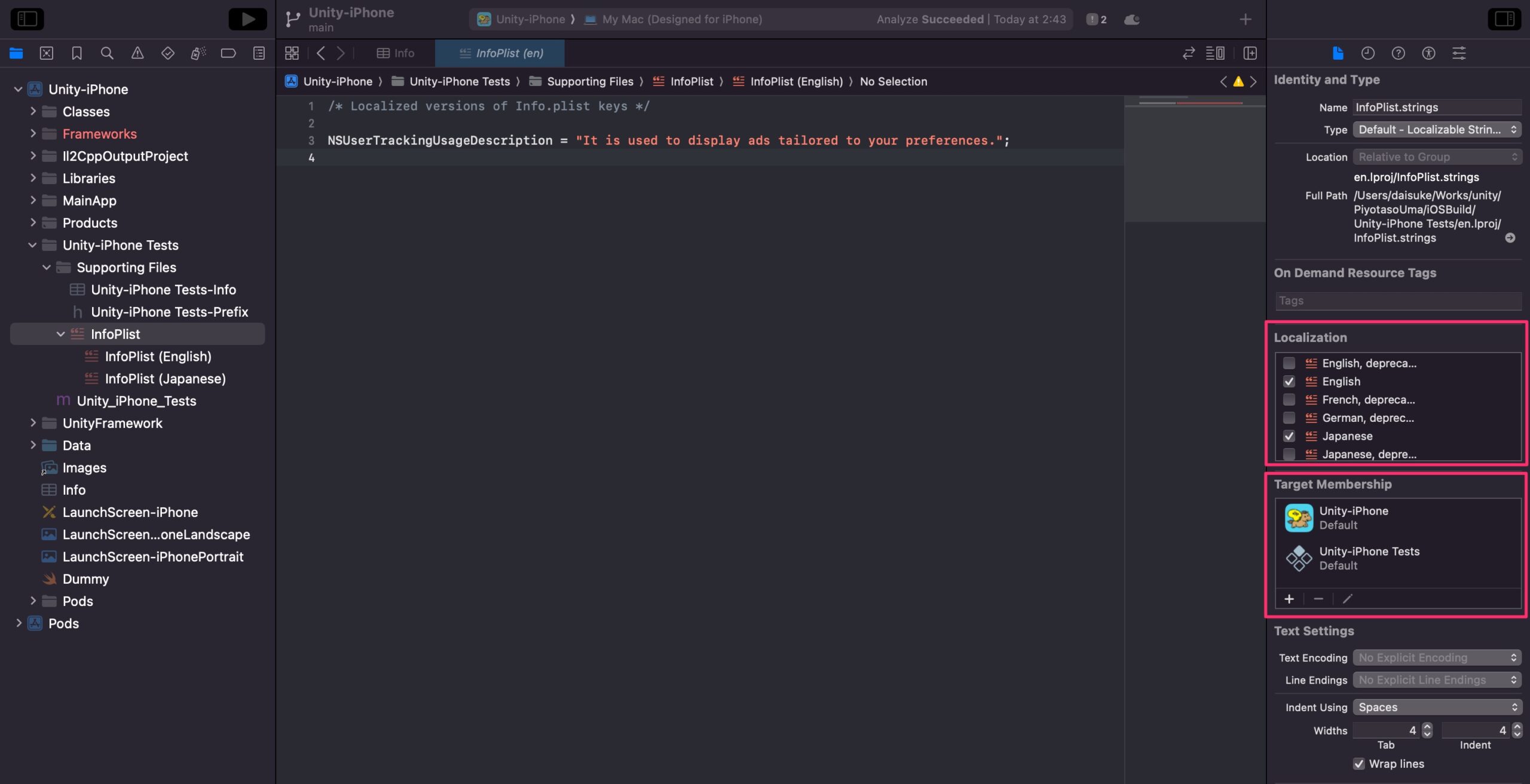Collapse the Unity-iPhone Tests group
1530x784 pixels.
[x=32, y=245]
